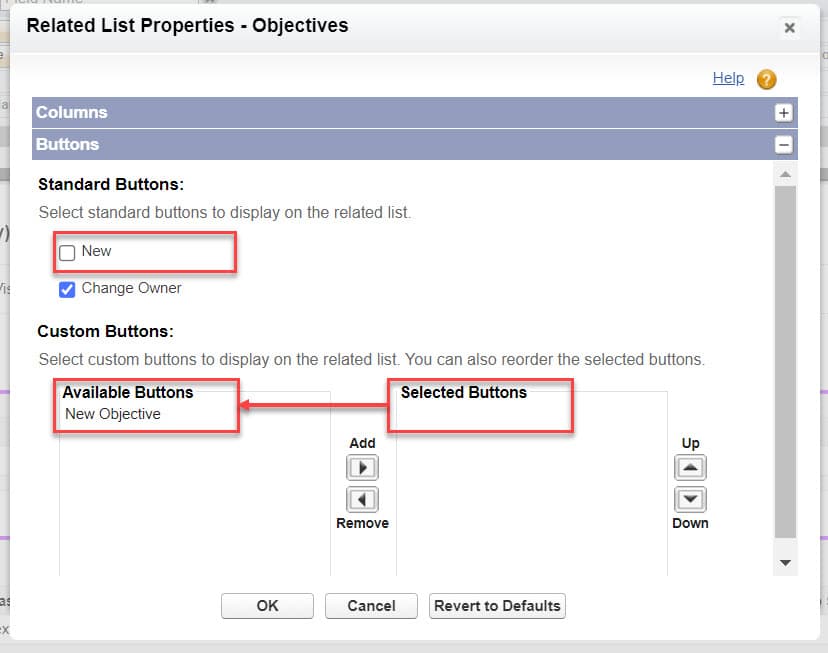828x653 pixels.
Task: Close the Related List Properties dialog
Action: coord(789,28)
